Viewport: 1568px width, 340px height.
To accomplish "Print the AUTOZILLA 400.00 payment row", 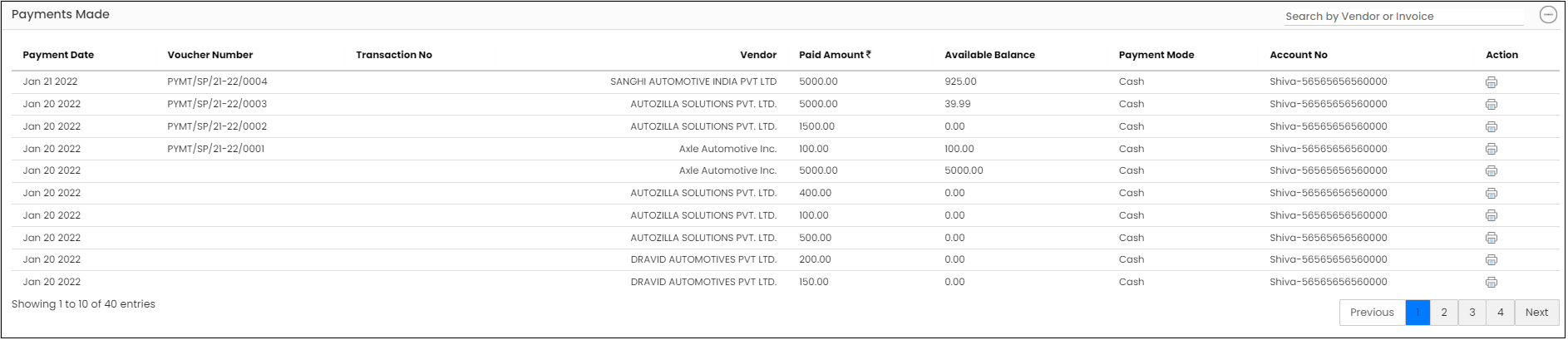I will pos(1492,194).
